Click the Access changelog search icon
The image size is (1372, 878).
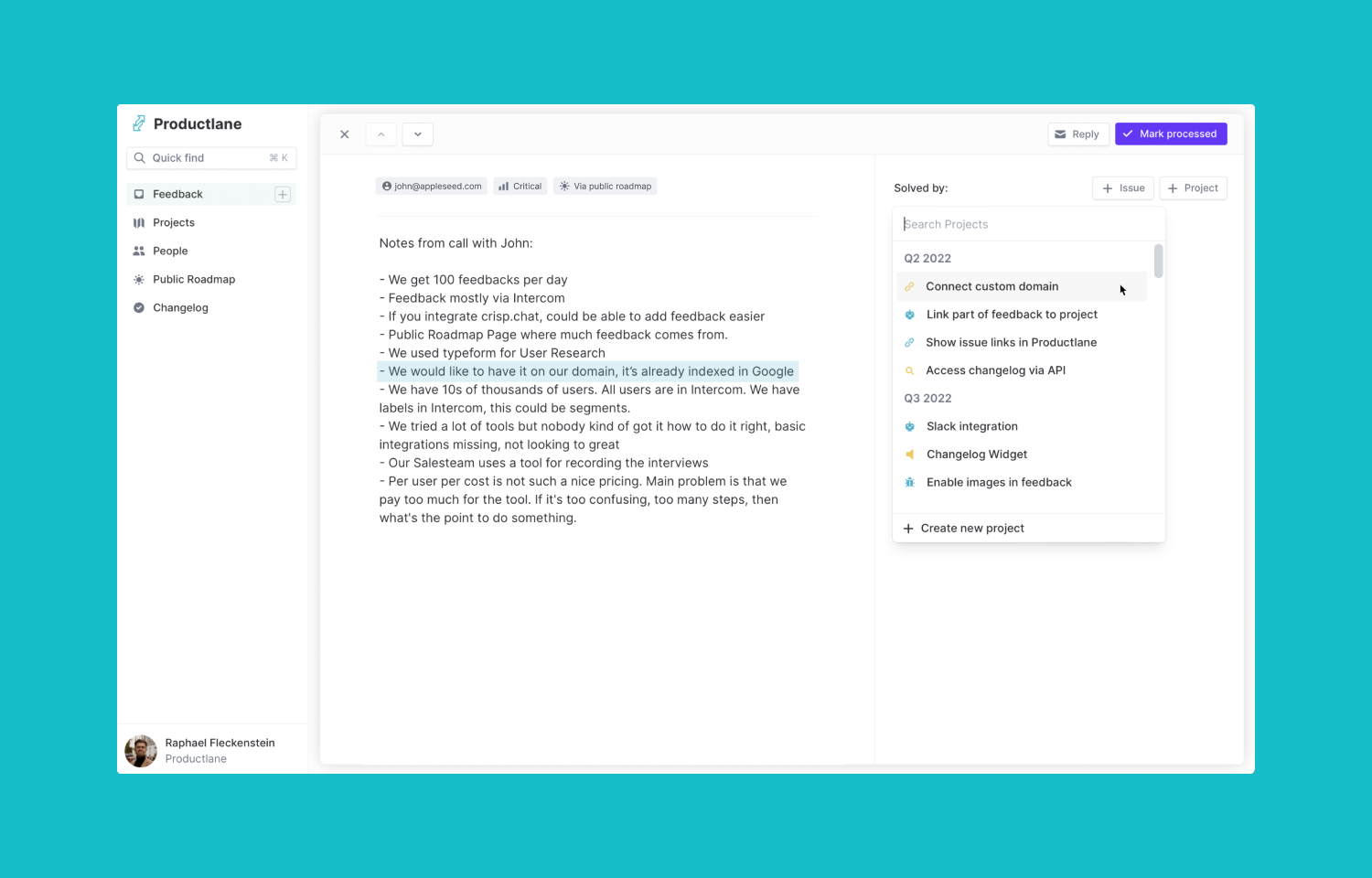click(x=909, y=370)
